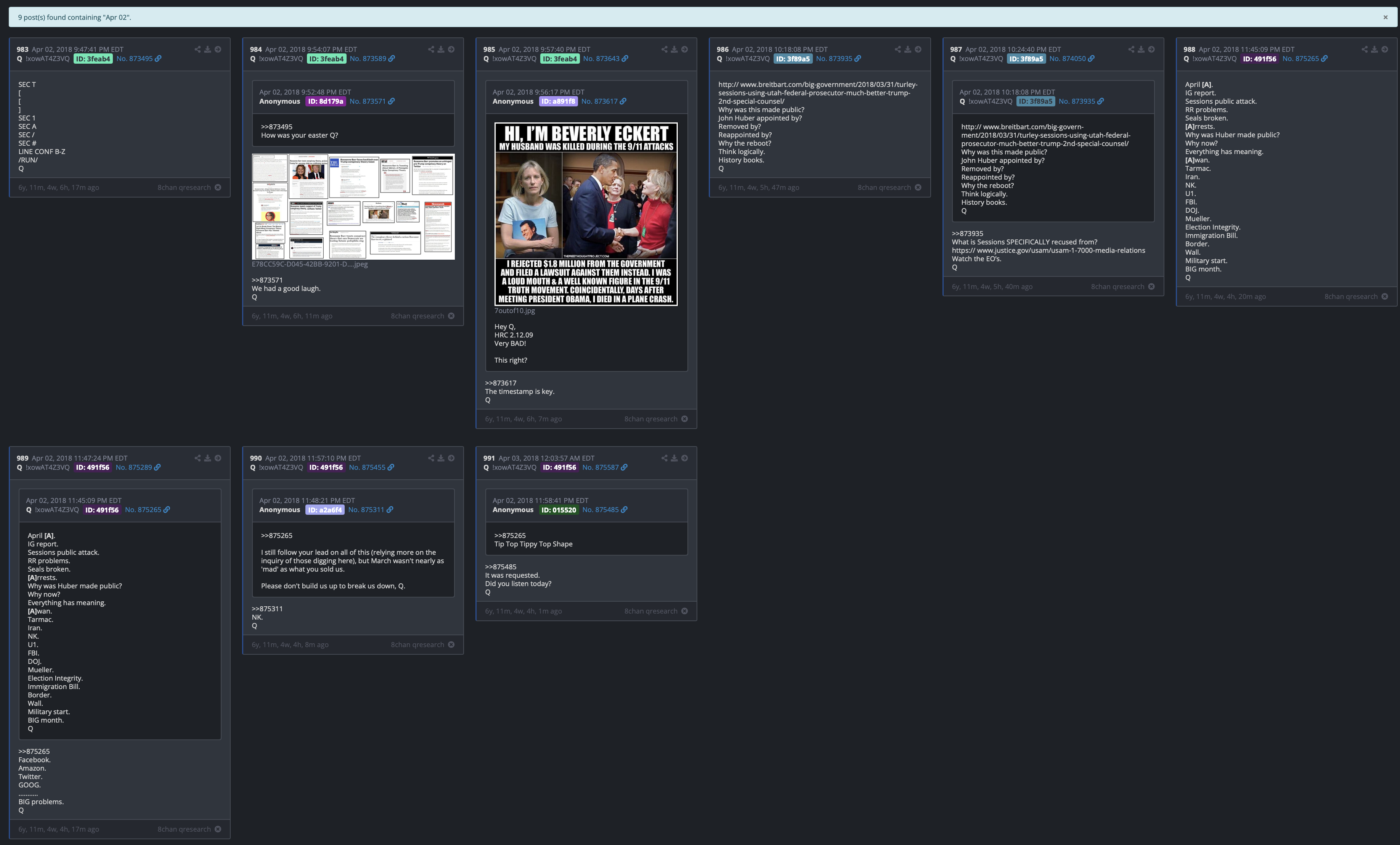Open the news clippings collage image in post 984
Screen dimensions: 1400x845
[x=353, y=207]
